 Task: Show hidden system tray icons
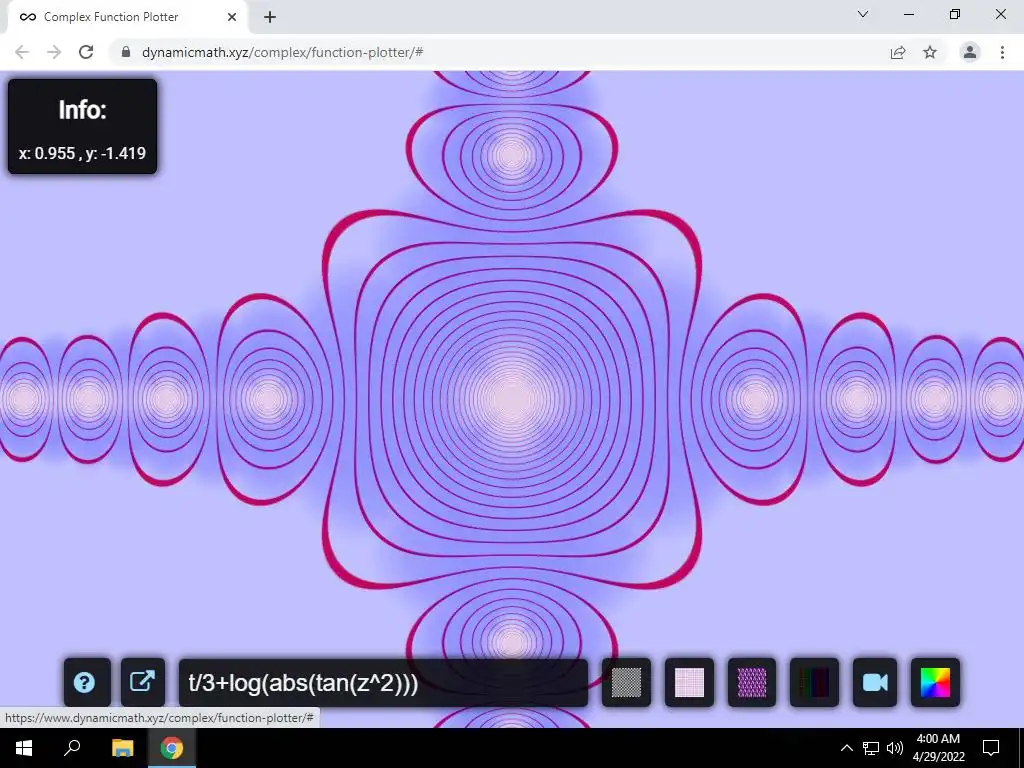pos(846,748)
